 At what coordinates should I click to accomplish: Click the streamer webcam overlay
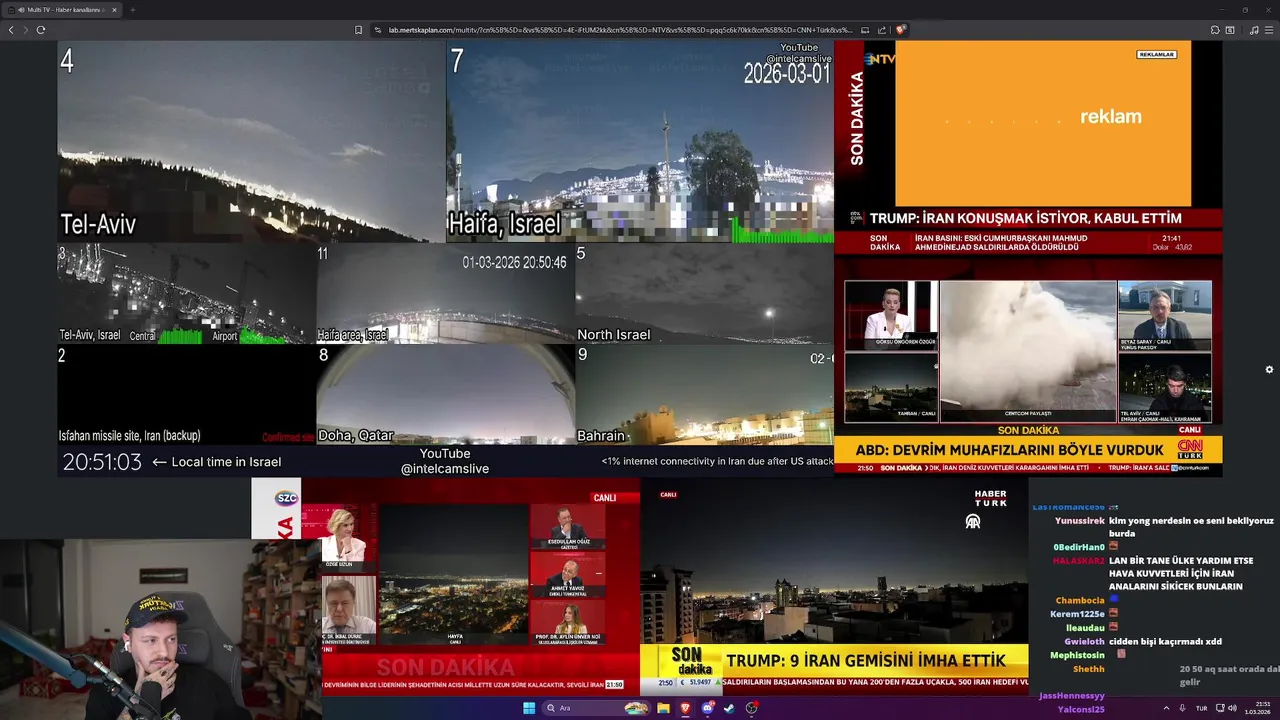160,630
